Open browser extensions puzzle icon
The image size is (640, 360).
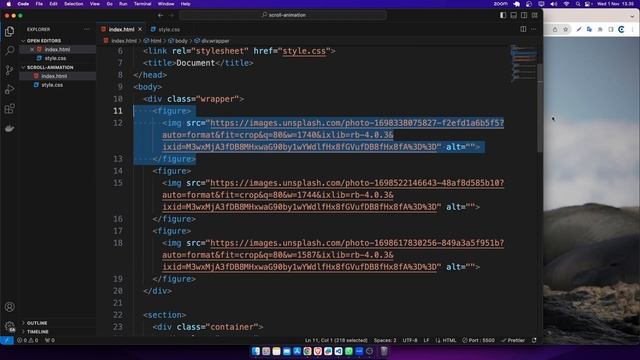pos(600,29)
